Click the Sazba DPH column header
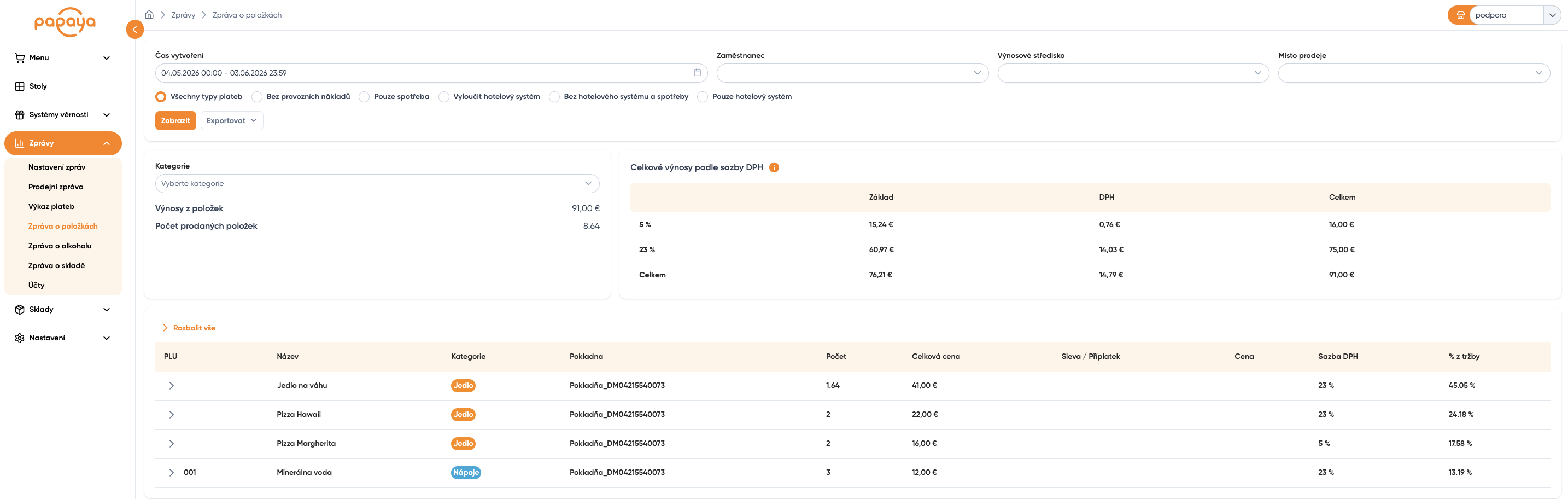This screenshot has height=499, width=1568. 1338,356
